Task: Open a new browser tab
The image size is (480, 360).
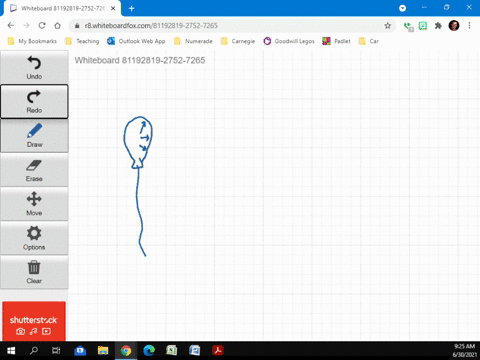Action: pos(132,9)
